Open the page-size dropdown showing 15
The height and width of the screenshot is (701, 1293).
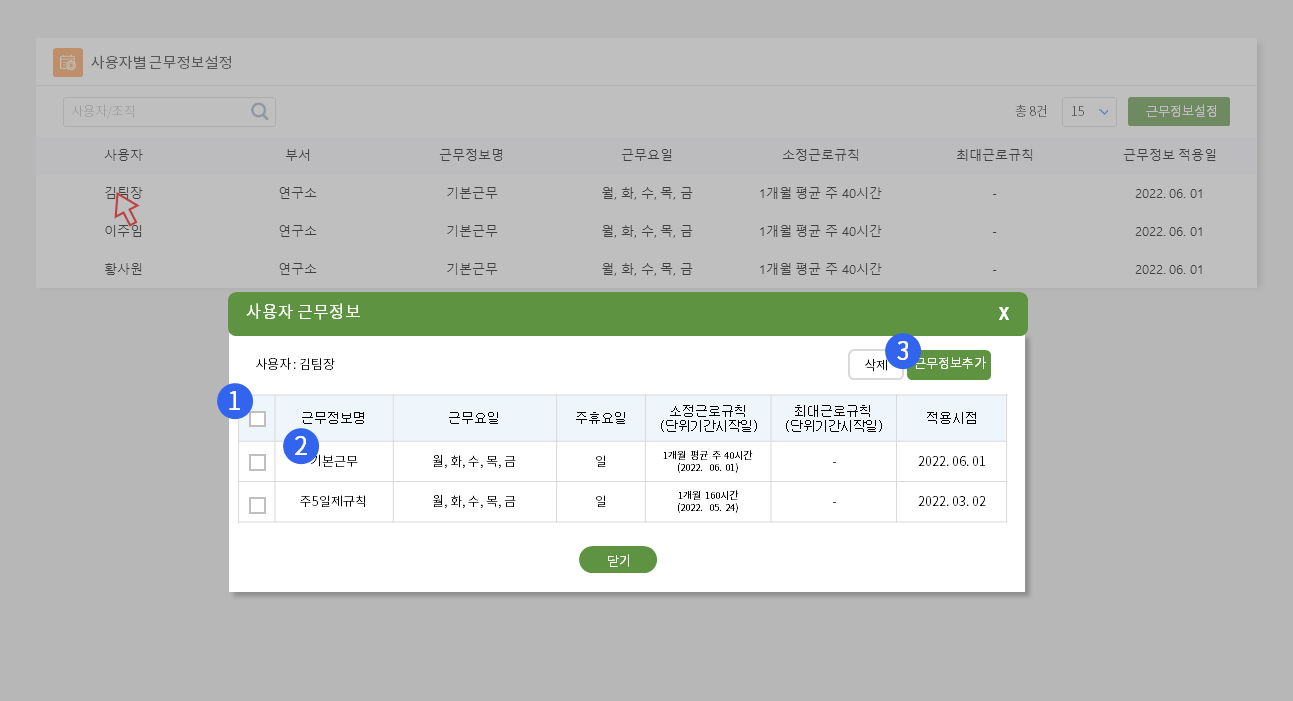(x=1090, y=112)
